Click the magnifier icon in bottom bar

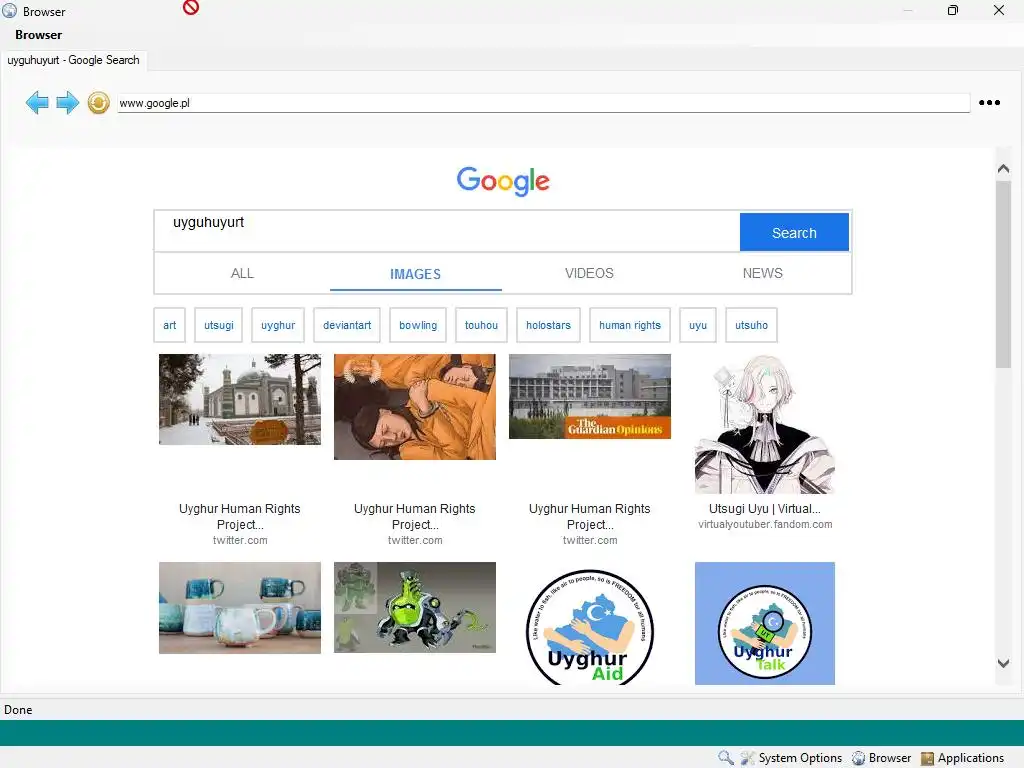click(726, 758)
